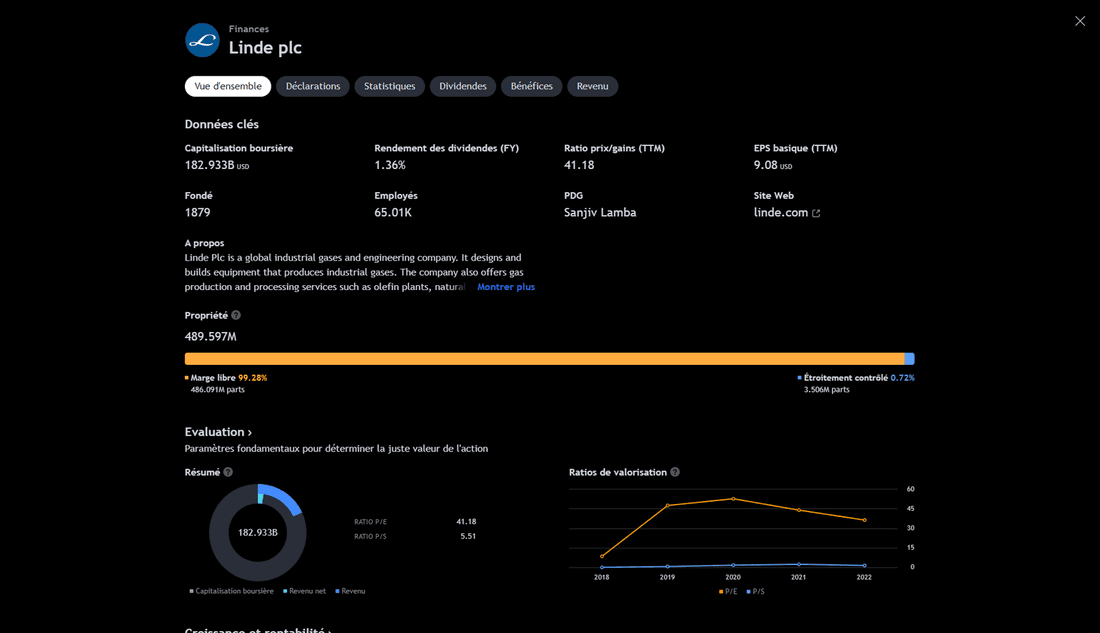
Task: Click the 3.506M parts text
Action: pos(826,389)
